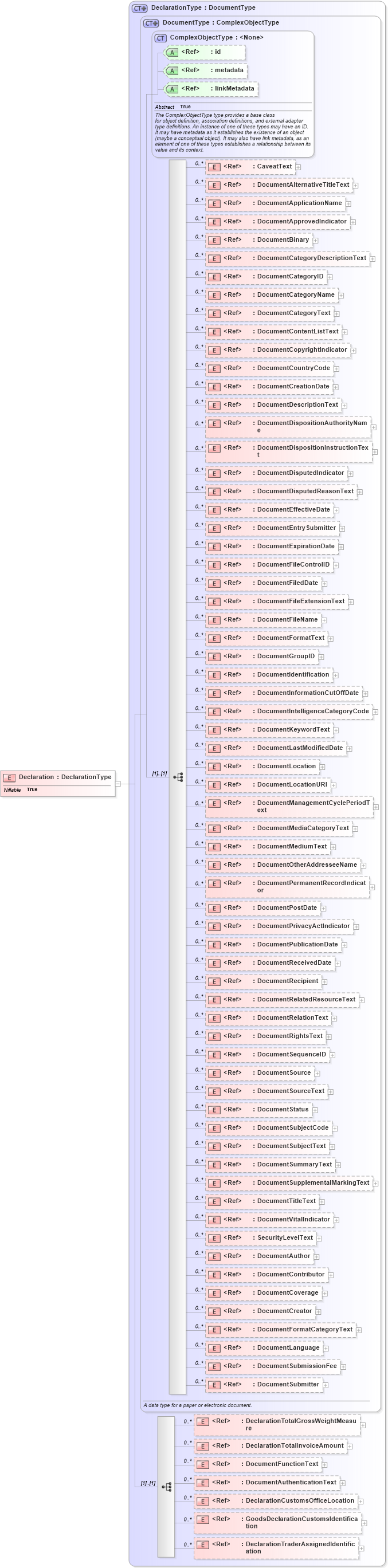Expand the DocumentApplicationName element
Screen dimensions: 388x1568
click(348, 204)
